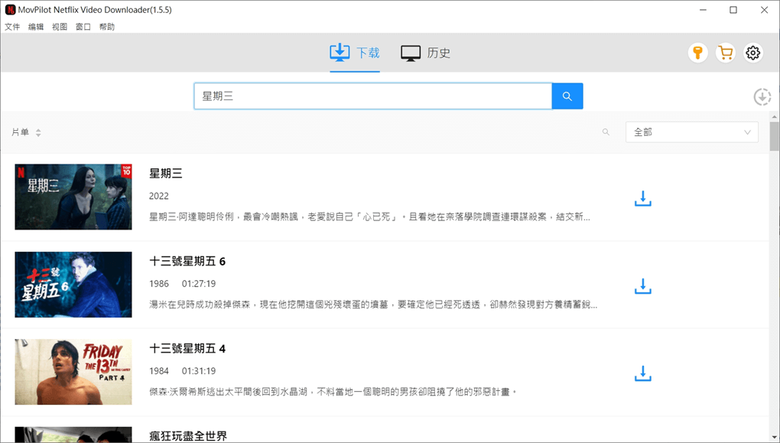This screenshot has width=780, height=443.
Task: Open the 视图 menu
Action: 60,27
